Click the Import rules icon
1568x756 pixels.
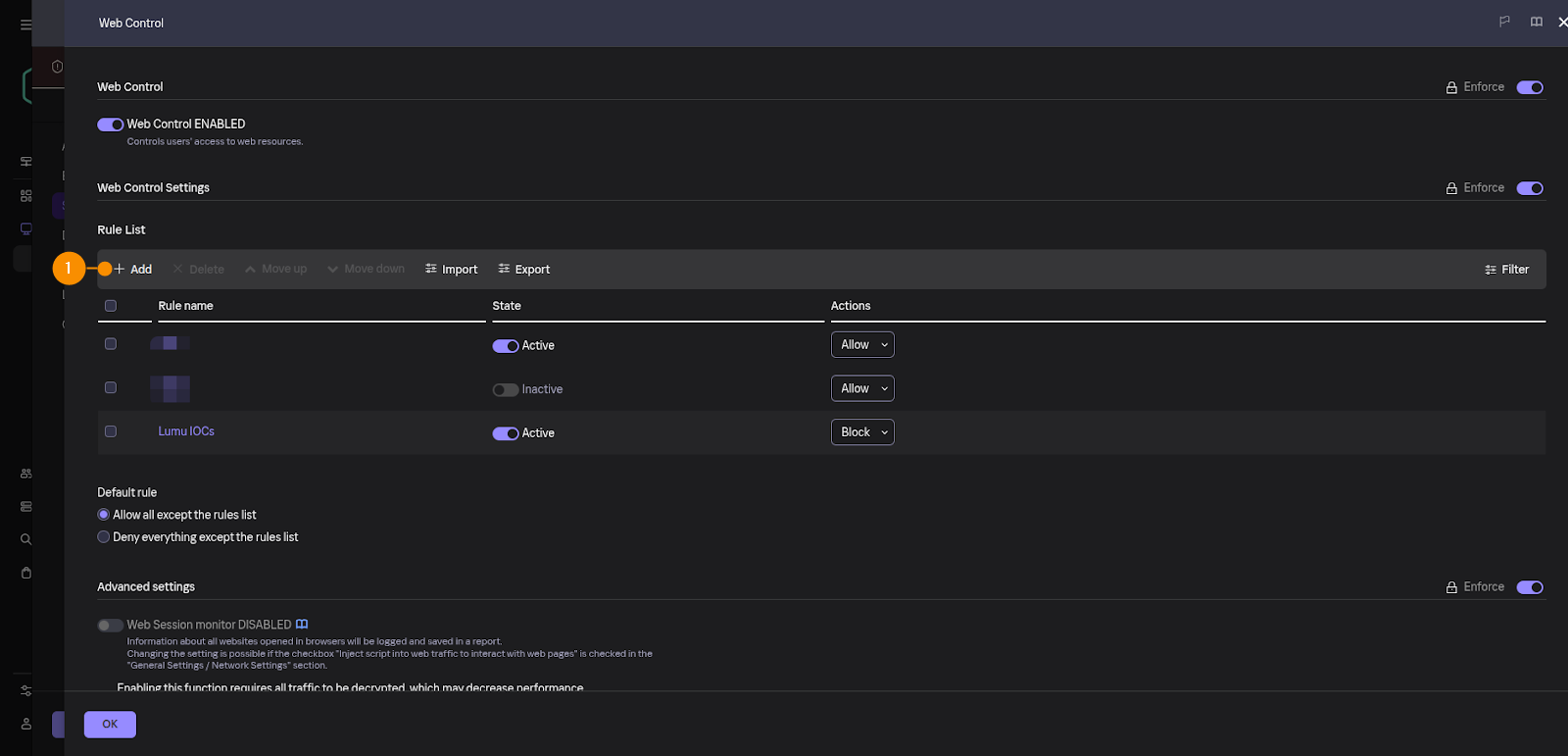pyautogui.click(x=431, y=269)
